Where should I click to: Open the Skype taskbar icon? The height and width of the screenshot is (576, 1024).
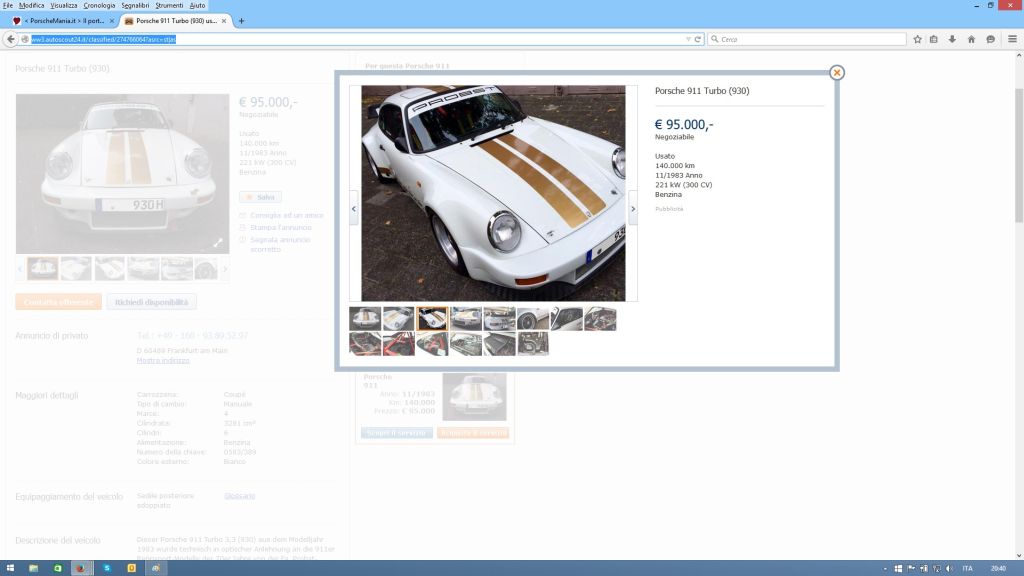click(107, 568)
